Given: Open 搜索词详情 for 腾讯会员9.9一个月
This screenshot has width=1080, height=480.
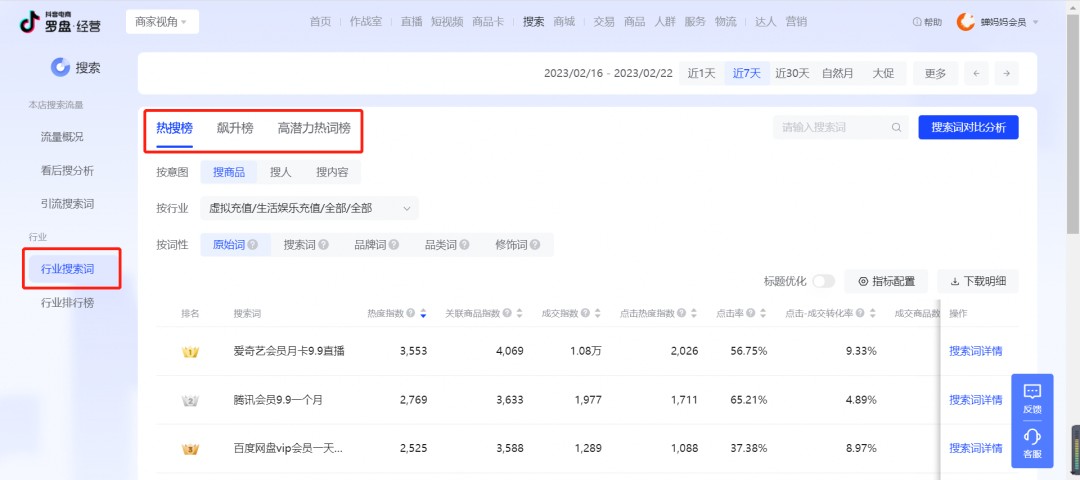Looking at the screenshot, I should point(975,399).
